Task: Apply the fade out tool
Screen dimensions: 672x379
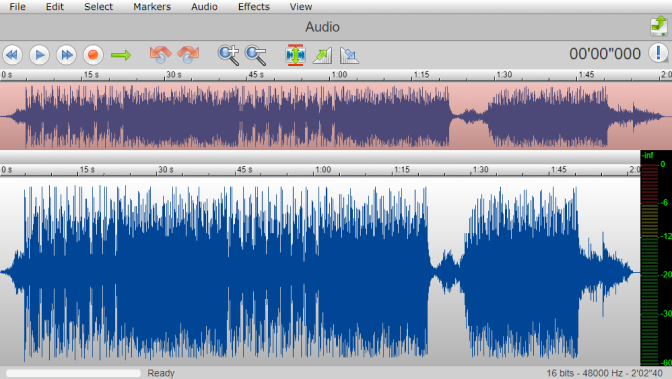Action: pos(349,55)
